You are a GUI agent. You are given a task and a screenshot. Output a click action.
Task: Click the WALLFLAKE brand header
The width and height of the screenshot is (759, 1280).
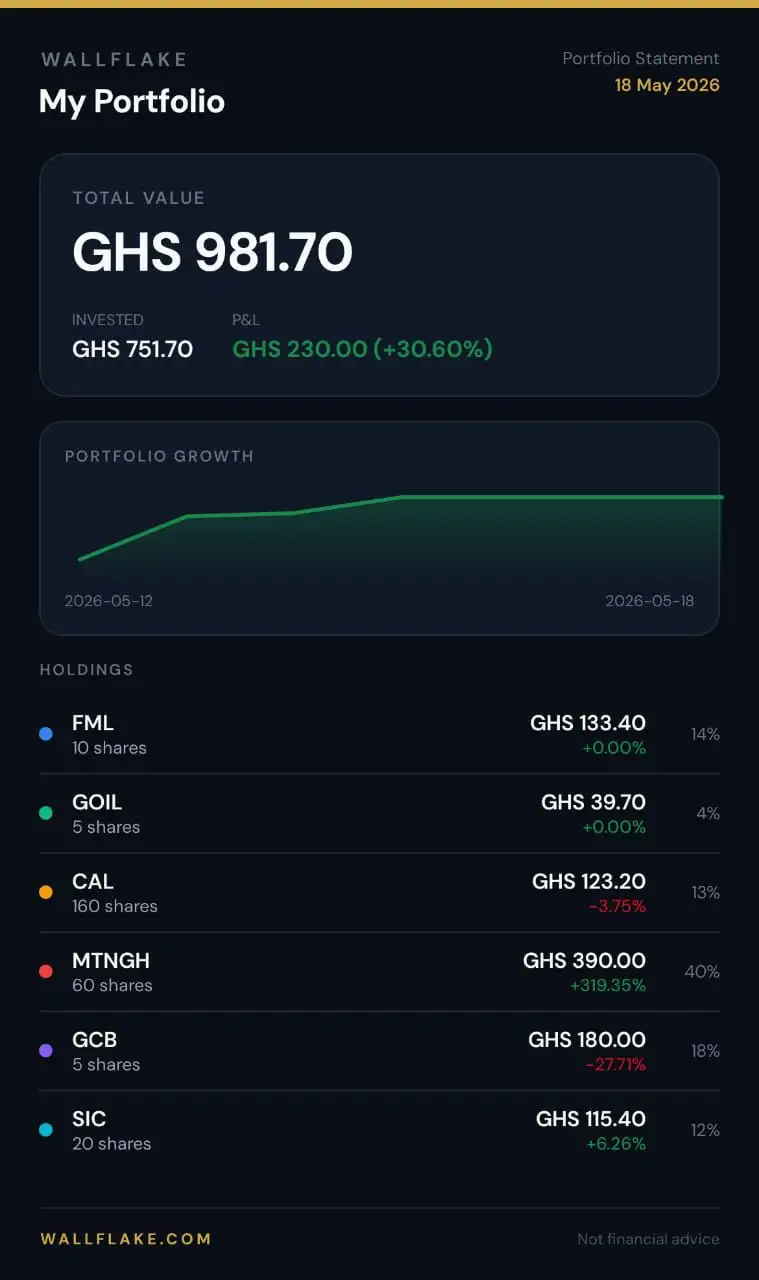(x=114, y=60)
